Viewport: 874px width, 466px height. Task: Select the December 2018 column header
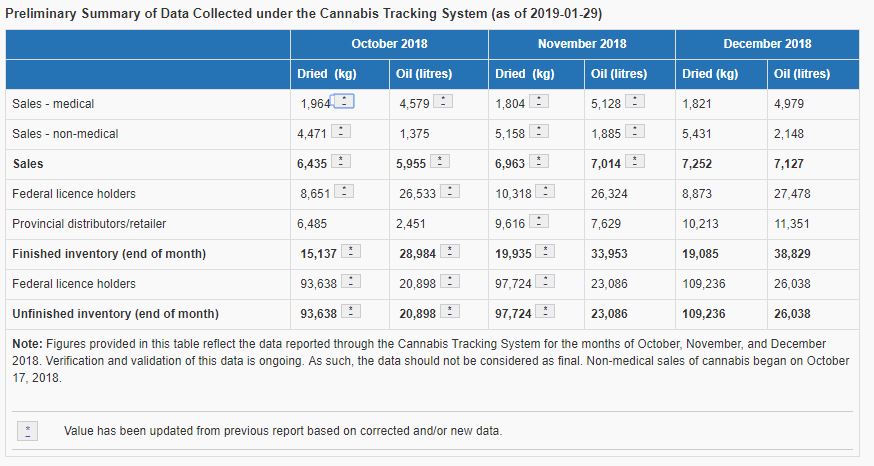[x=767, y=44]
